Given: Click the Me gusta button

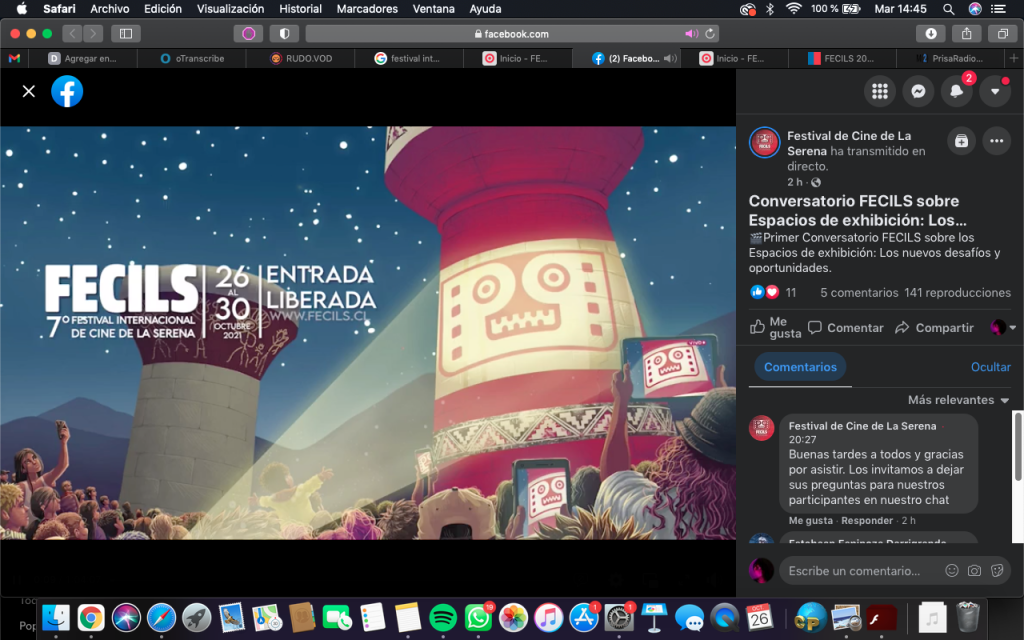Looking at the screenshot, I should pyautogui.click(x=775, y=328).
